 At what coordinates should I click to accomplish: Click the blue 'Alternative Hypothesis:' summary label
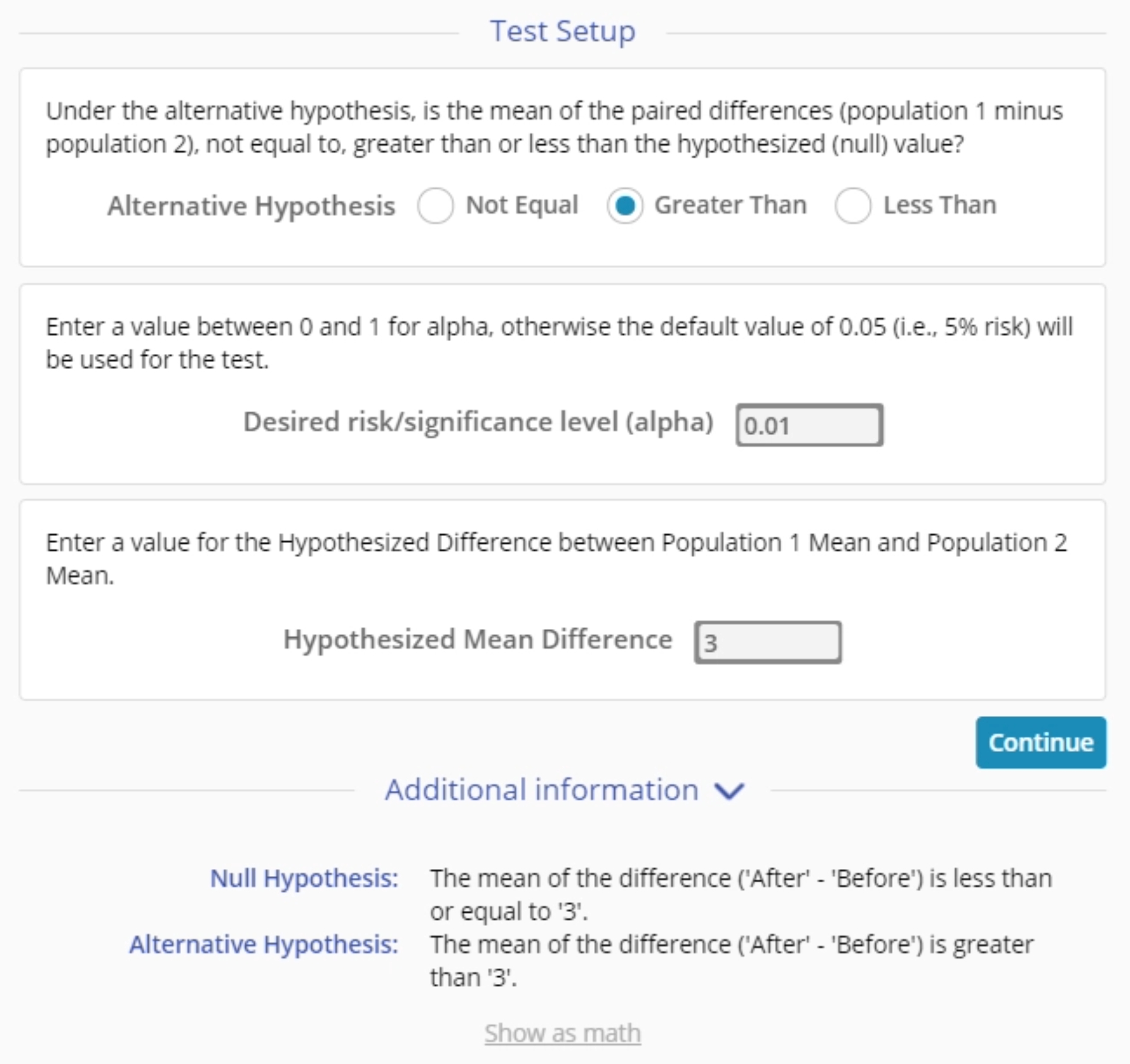pyautogui.click(x=264, y=944)
